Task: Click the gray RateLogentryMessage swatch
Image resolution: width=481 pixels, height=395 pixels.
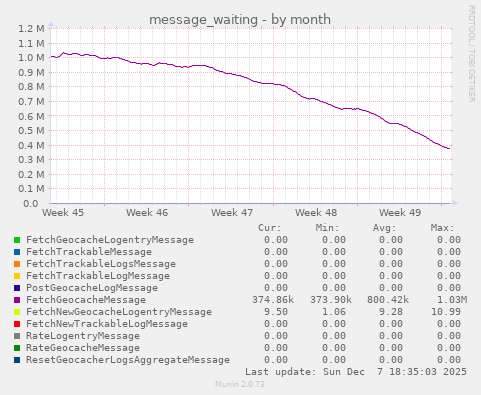Action: [17, 336]
